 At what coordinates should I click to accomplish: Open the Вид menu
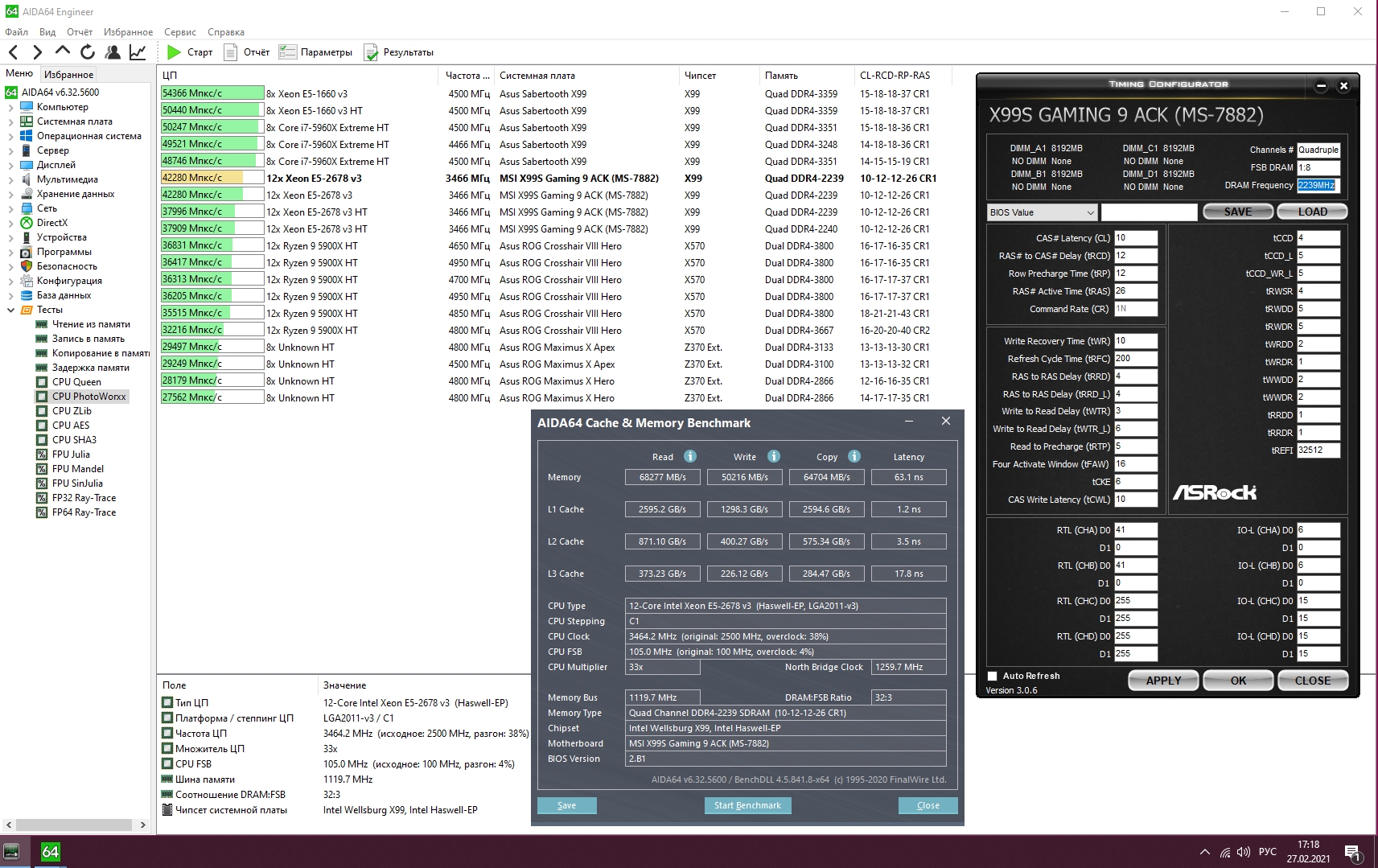point(47,32)
